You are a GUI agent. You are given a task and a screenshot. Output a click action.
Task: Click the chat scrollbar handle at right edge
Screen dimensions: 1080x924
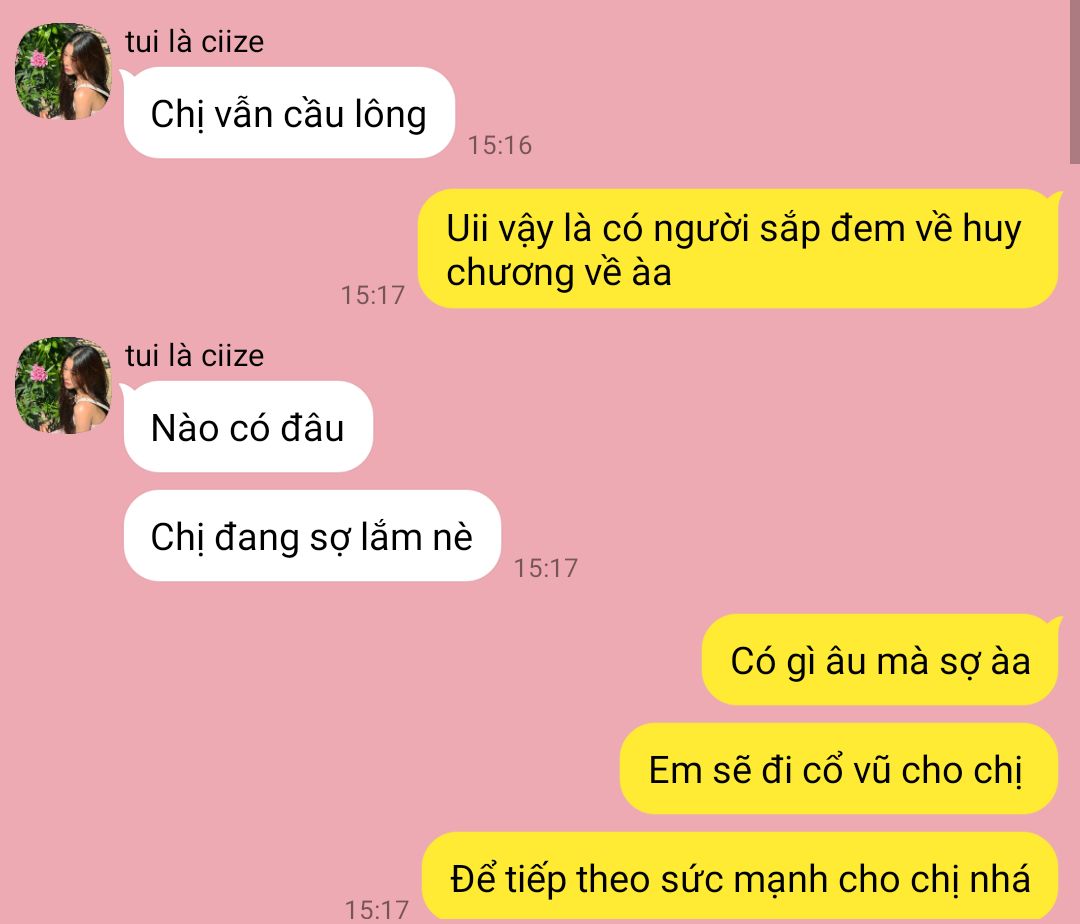point(1074,82)
